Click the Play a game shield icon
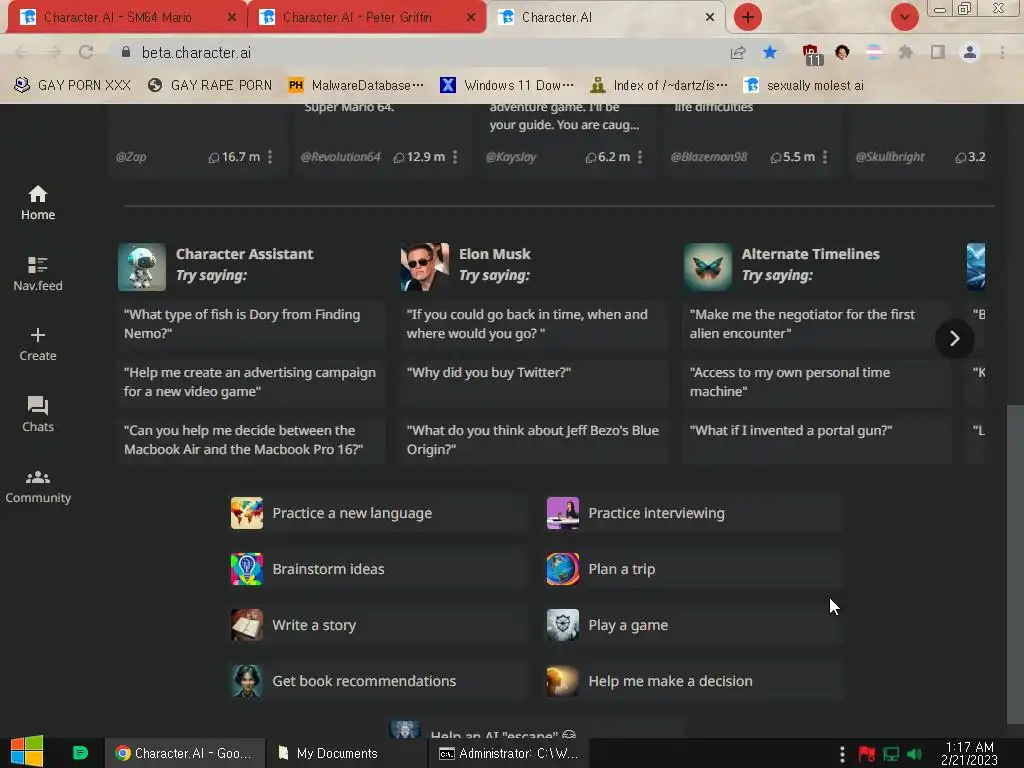Image resolution: width=1024 pixels, height=768 pixels. (x=563, y=625)
